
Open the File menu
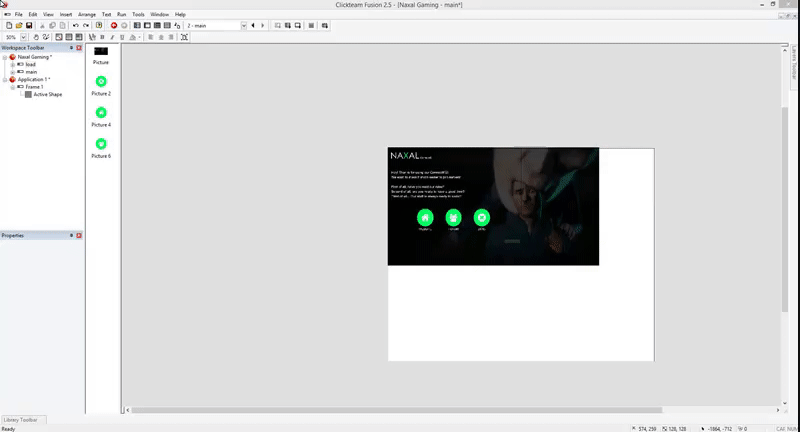(18, 14)
